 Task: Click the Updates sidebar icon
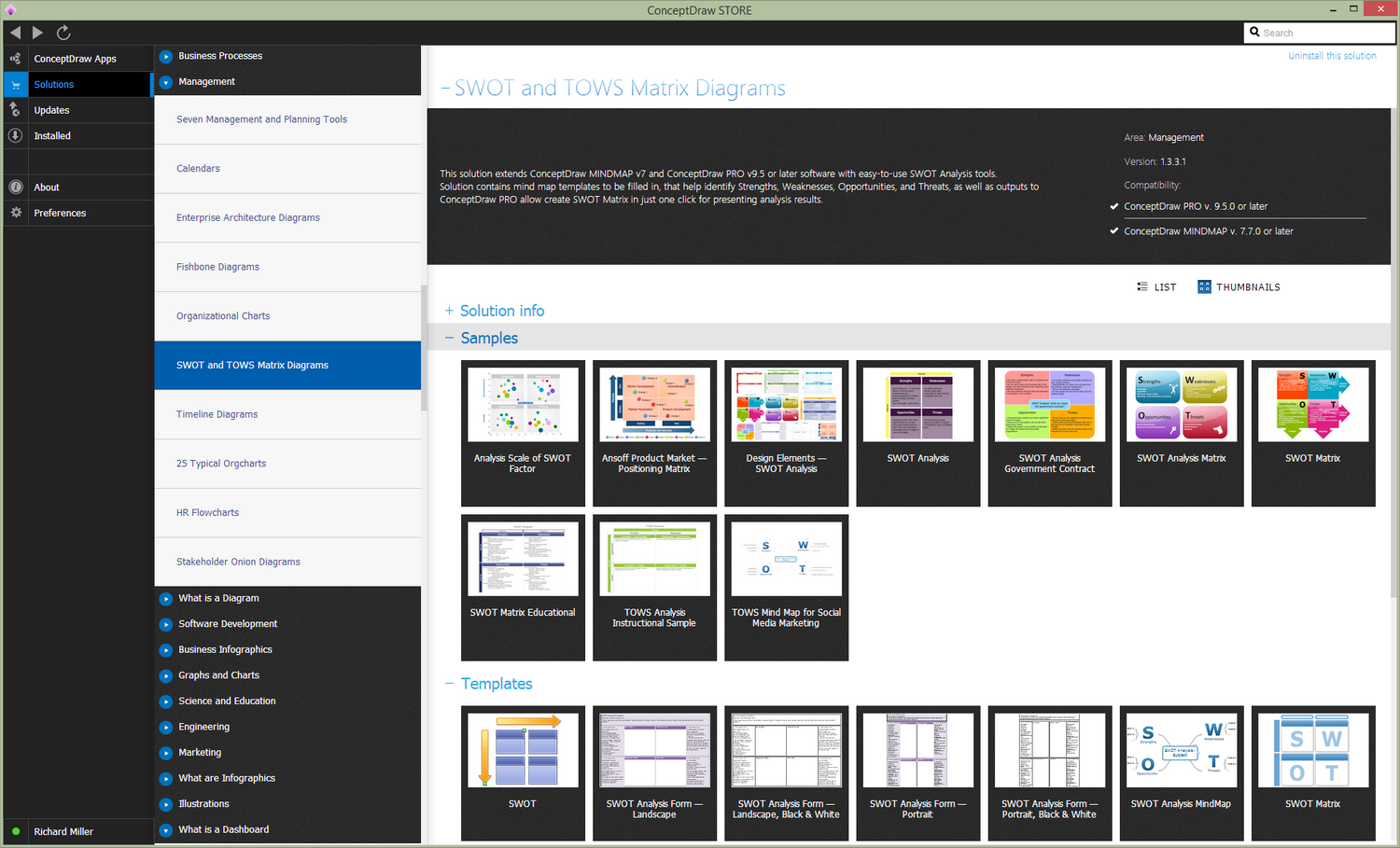click(15, 110)
